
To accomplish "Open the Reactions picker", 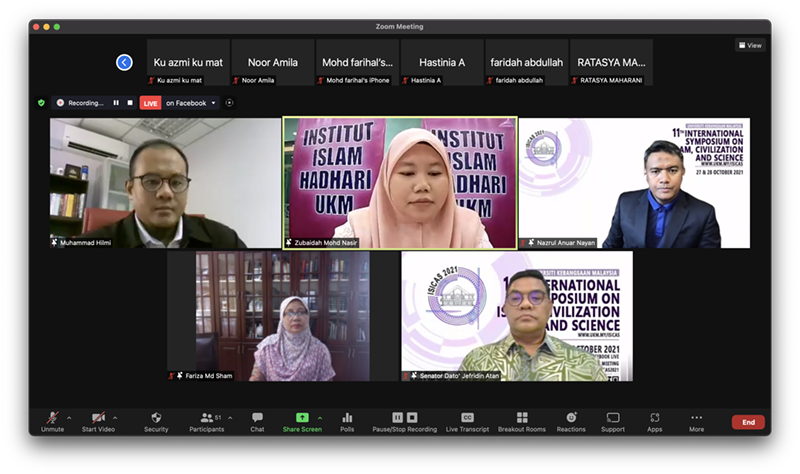I will [x=571, y=418].
